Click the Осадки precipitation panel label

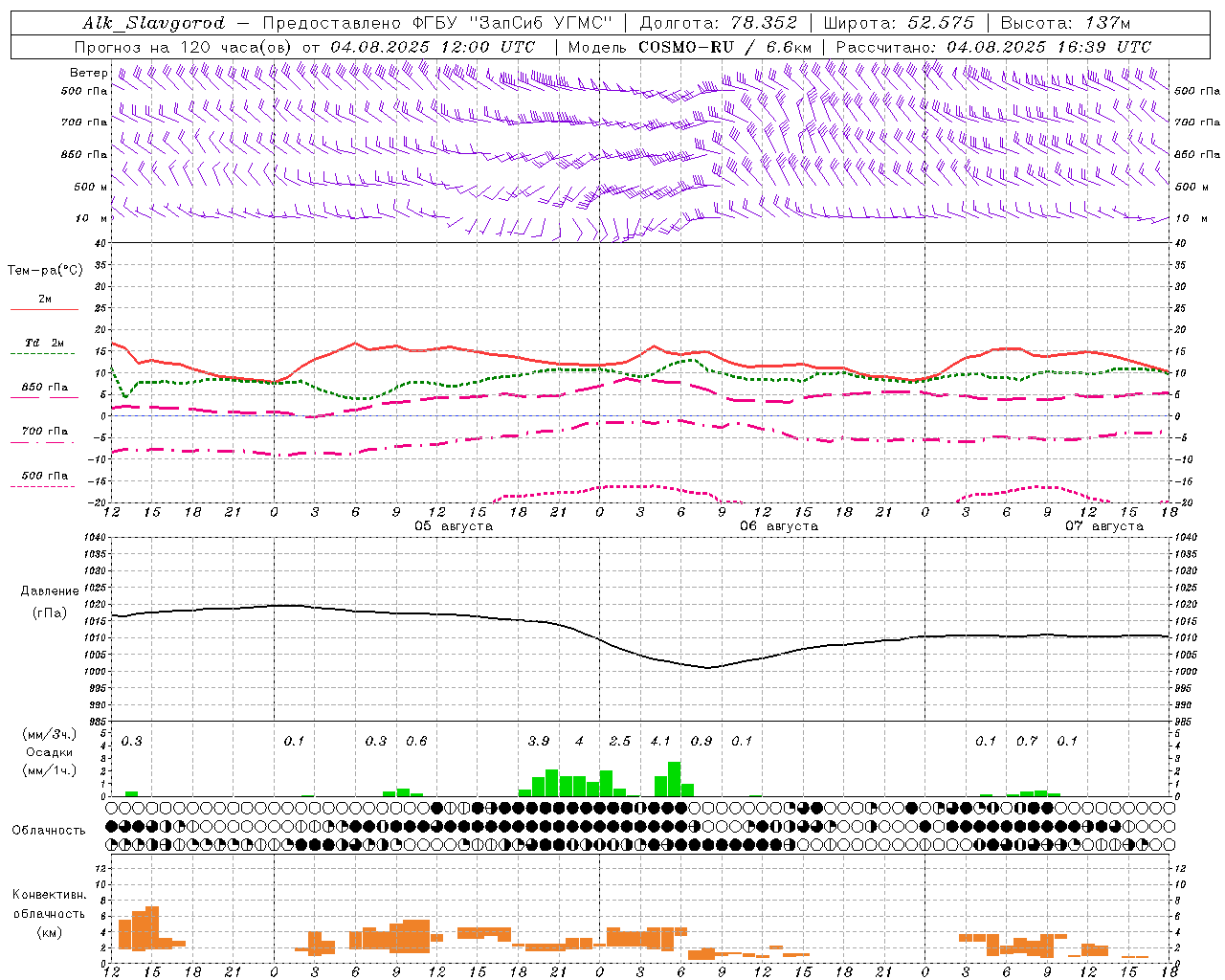[49, 752]
